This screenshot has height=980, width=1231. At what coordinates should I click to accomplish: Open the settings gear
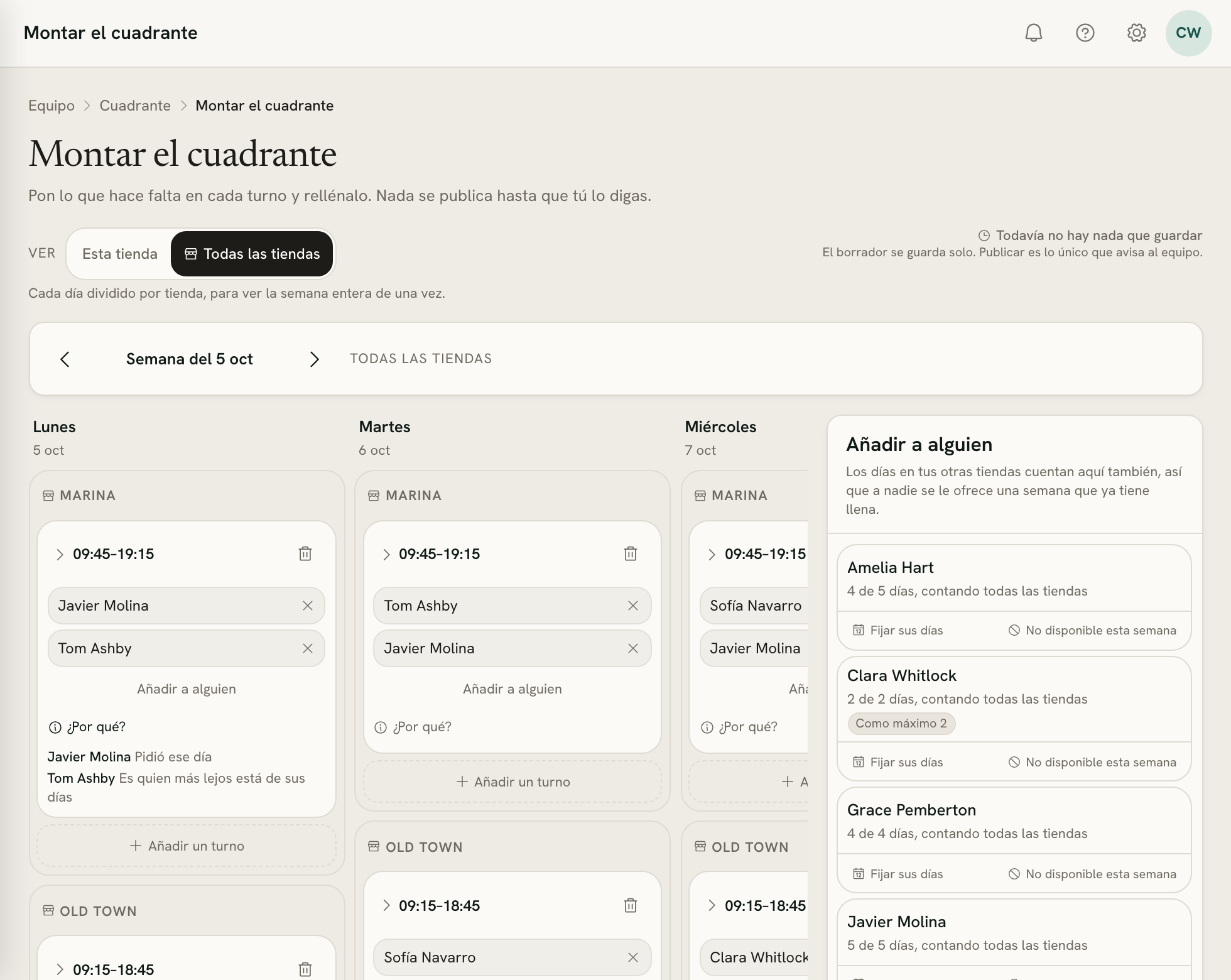[x=1137, y=33]
